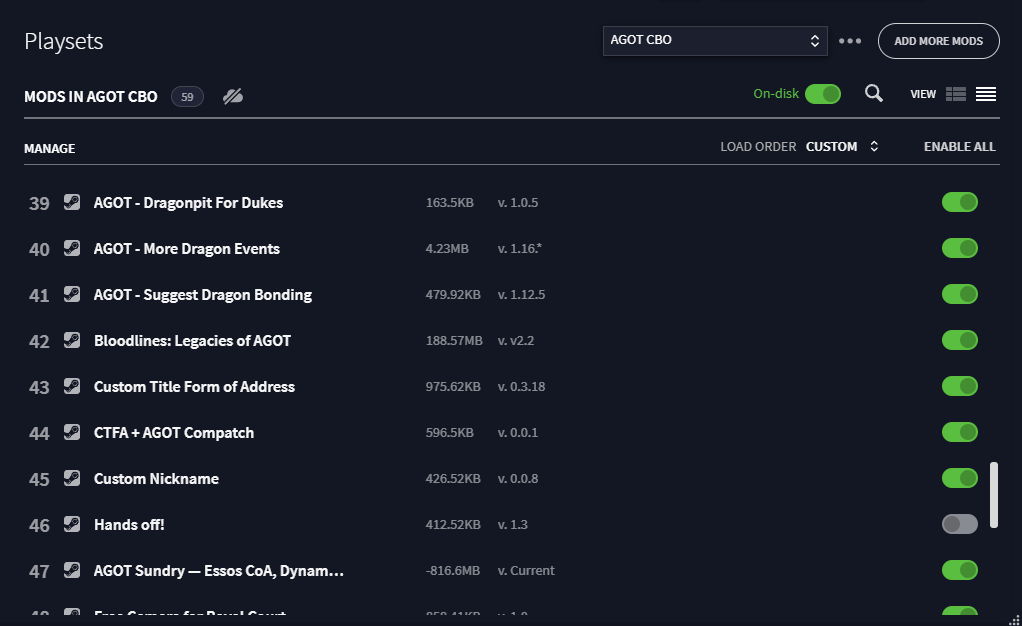Select mod row Bloodlines: Legacies of AGOT
The image size is (1022, 626).
click(x=512, y=340)
